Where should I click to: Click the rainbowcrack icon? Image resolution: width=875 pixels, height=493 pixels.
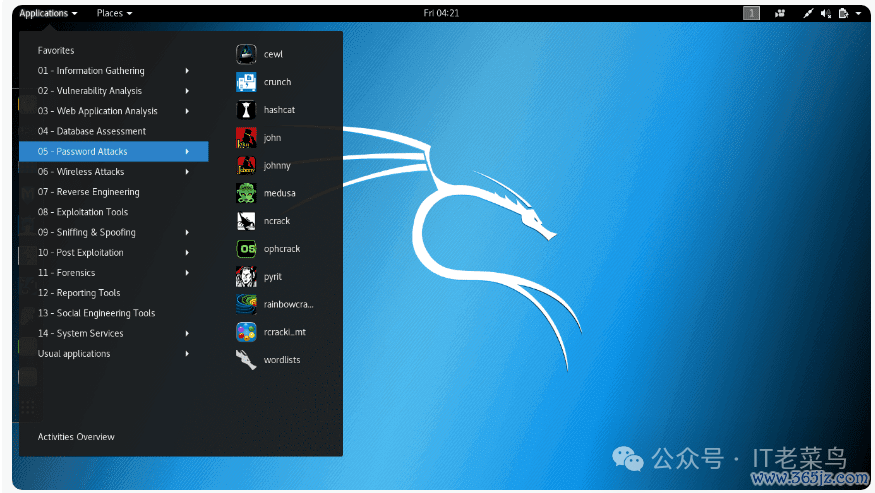(x=246, y=304)
